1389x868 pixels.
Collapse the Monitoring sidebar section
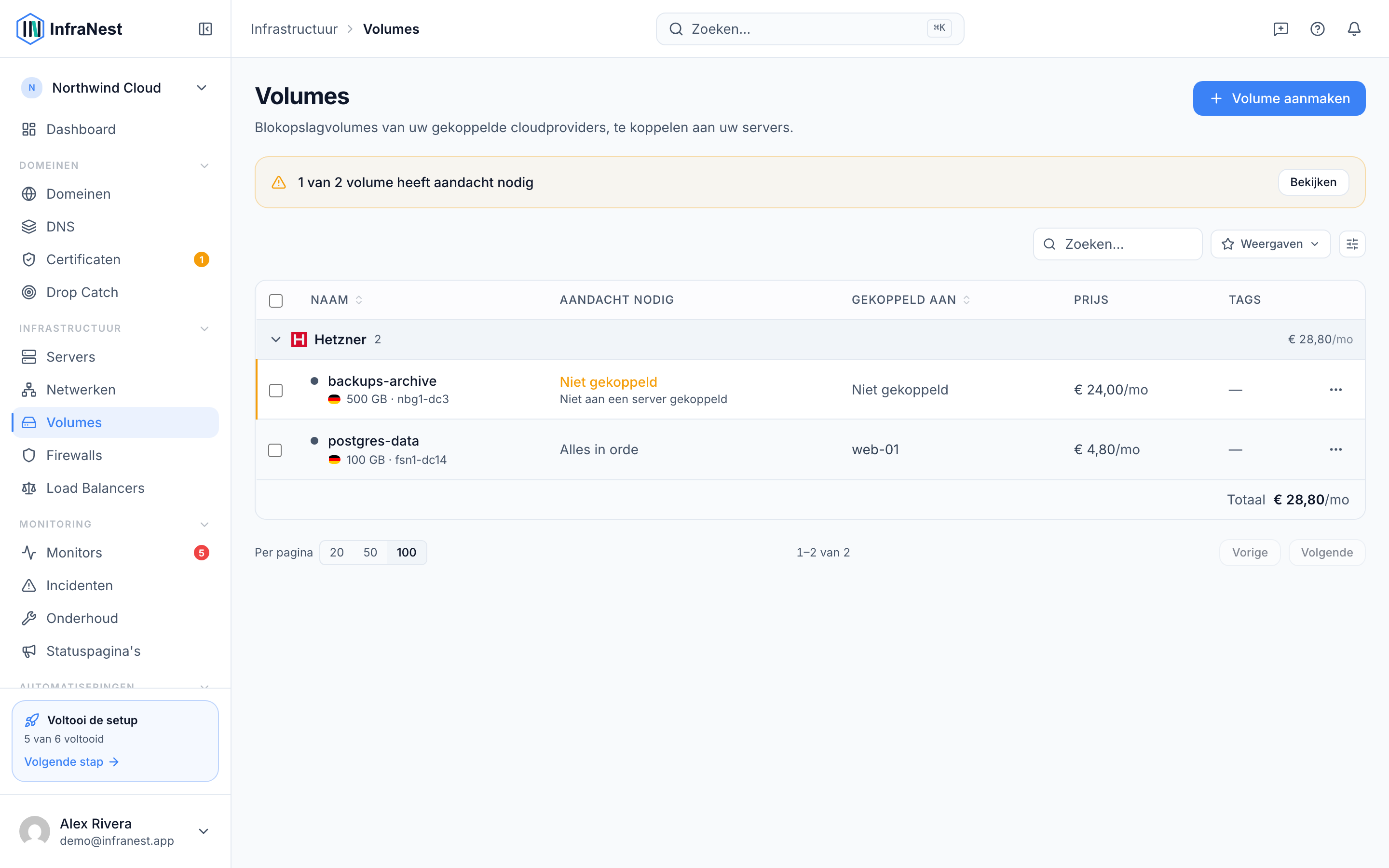click(x=204, y=525)
